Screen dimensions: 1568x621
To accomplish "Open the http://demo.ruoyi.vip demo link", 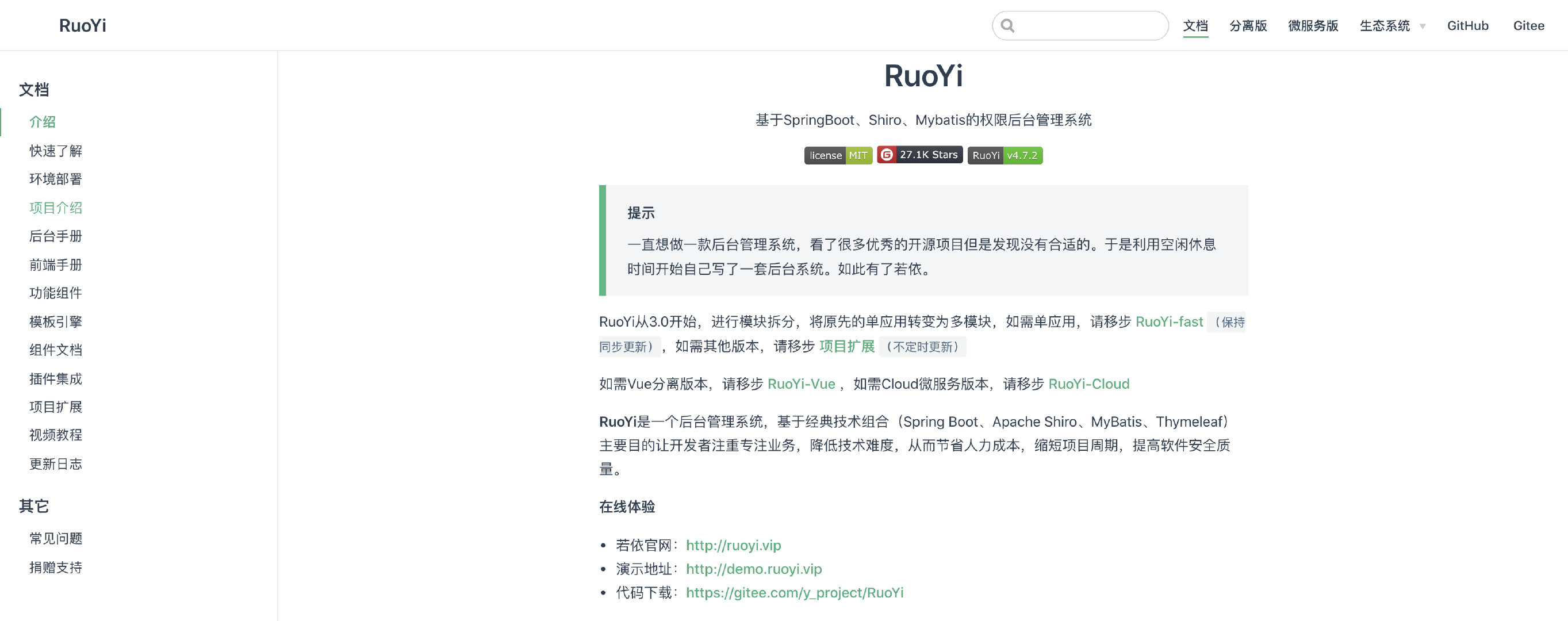I will pyautogui.click(x=754, y=569).
